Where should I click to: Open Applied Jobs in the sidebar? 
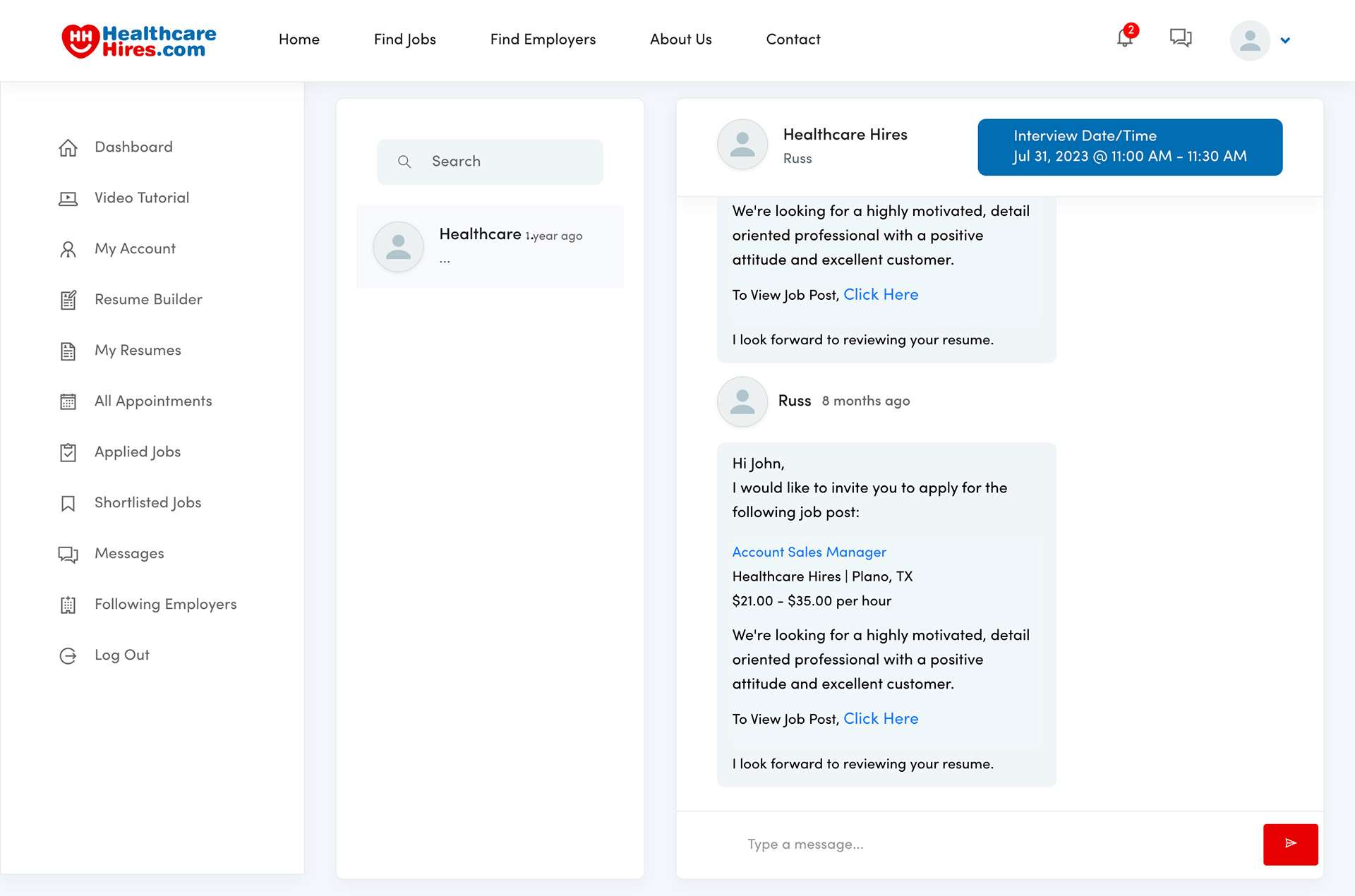pos(138,452)
